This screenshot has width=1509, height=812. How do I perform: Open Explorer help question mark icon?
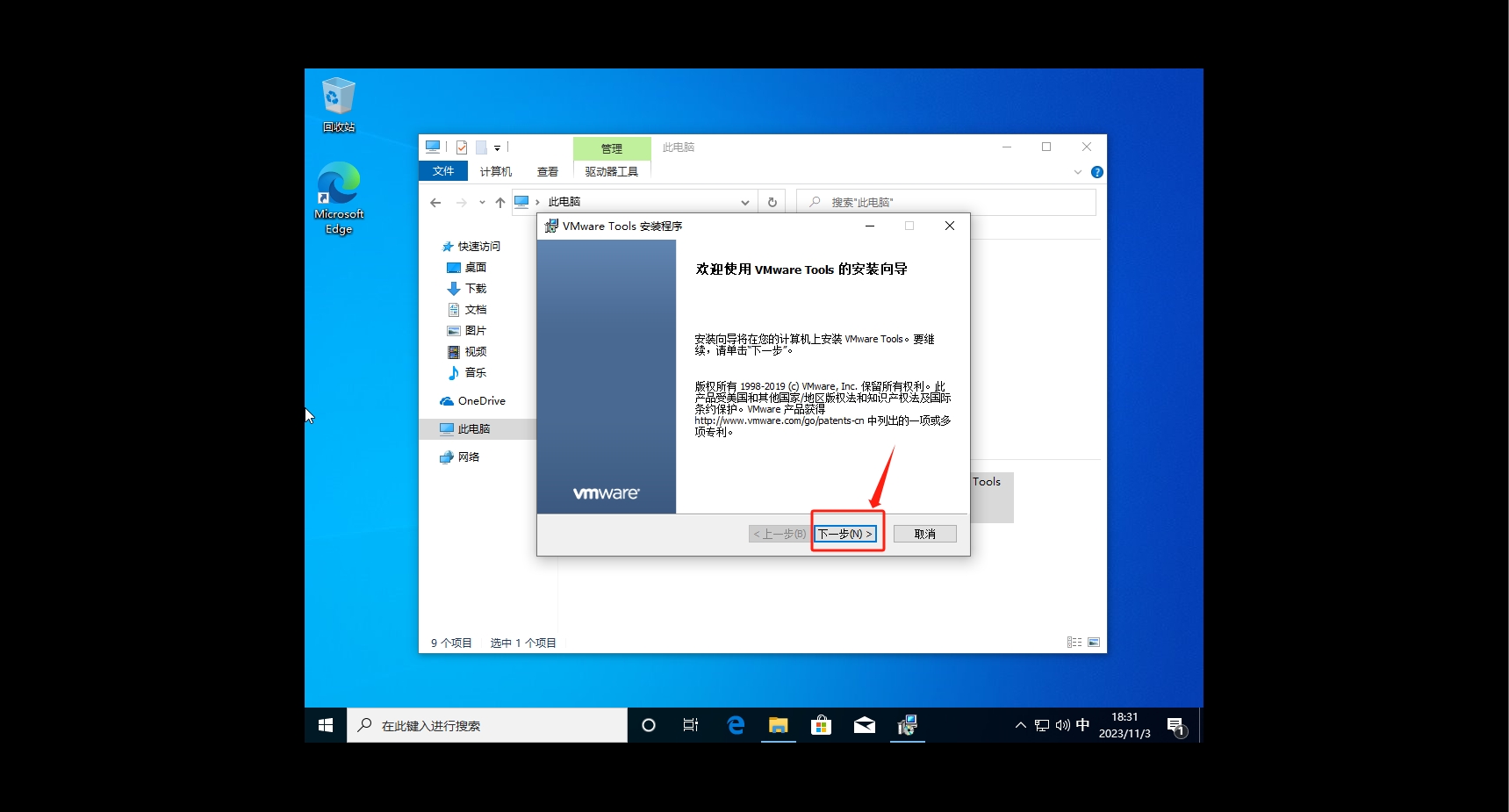[x=1096, y=172]
